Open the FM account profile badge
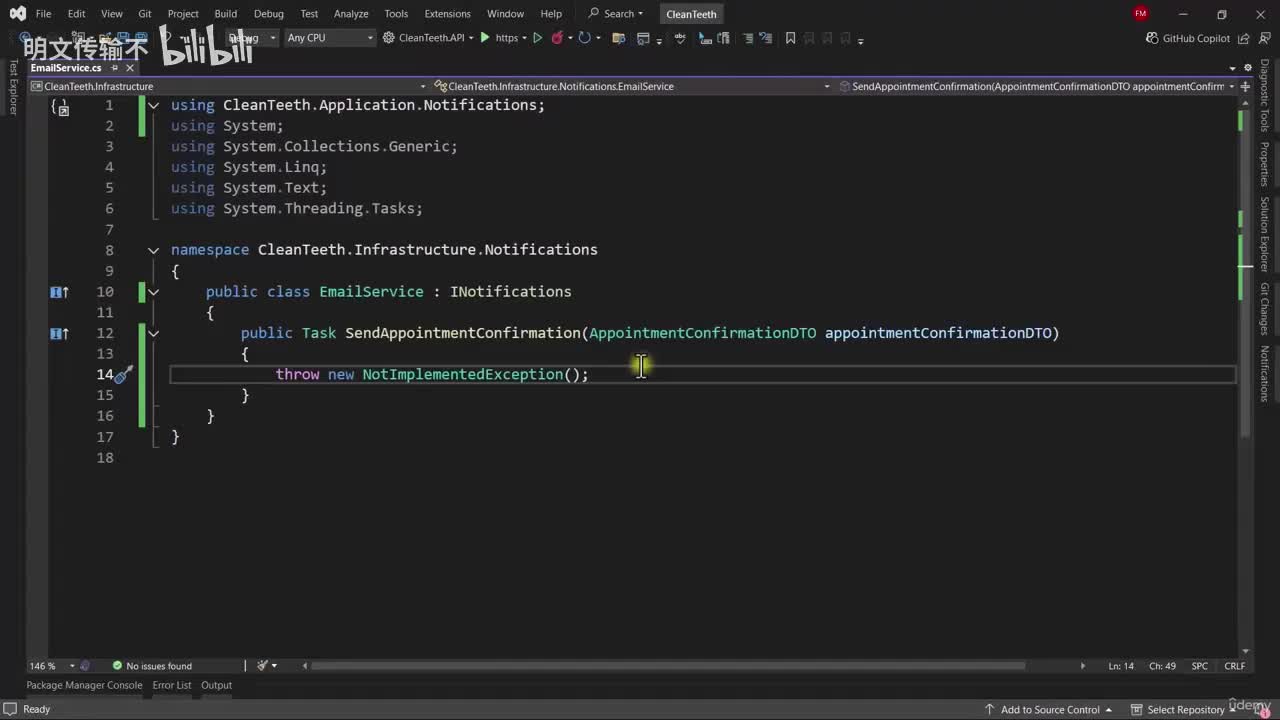Screen dimensions: 1280x720 [x=1140, y=14]
